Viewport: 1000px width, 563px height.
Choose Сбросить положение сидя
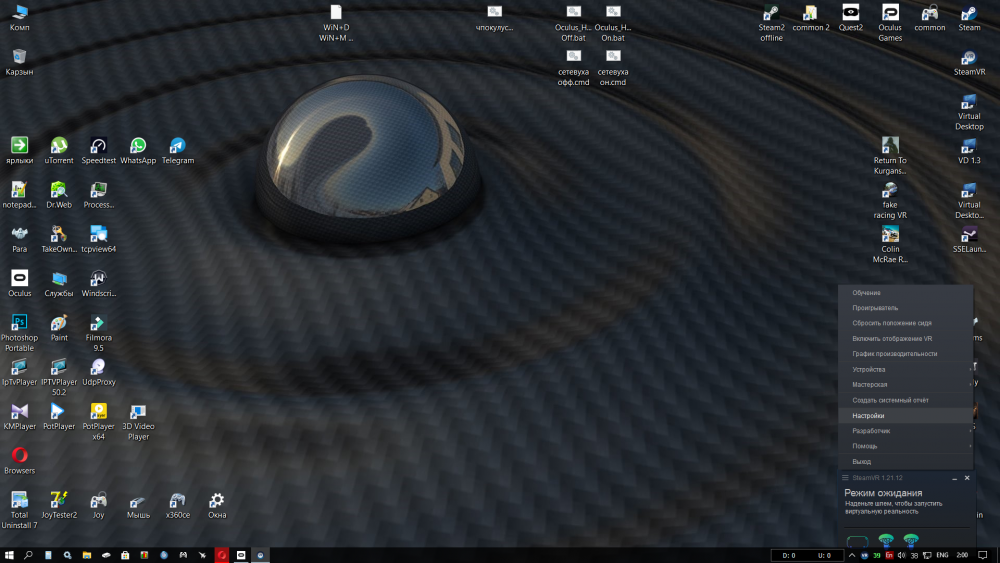tap(906, 323)
